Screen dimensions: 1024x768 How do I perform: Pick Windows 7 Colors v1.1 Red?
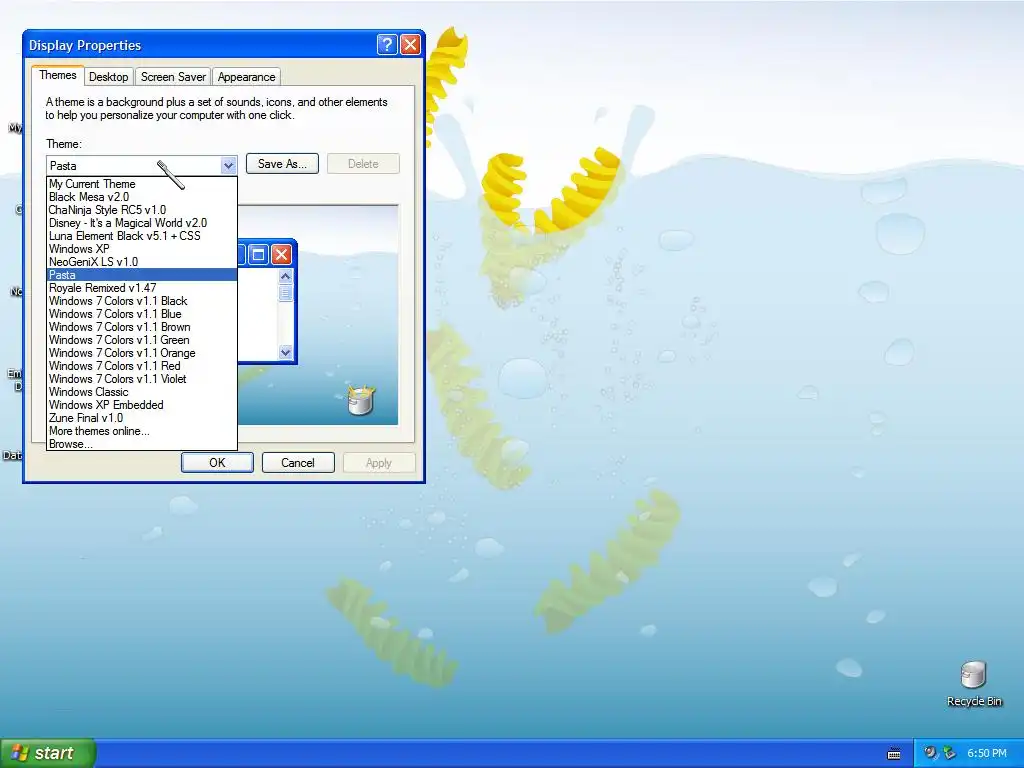[142, 366]
